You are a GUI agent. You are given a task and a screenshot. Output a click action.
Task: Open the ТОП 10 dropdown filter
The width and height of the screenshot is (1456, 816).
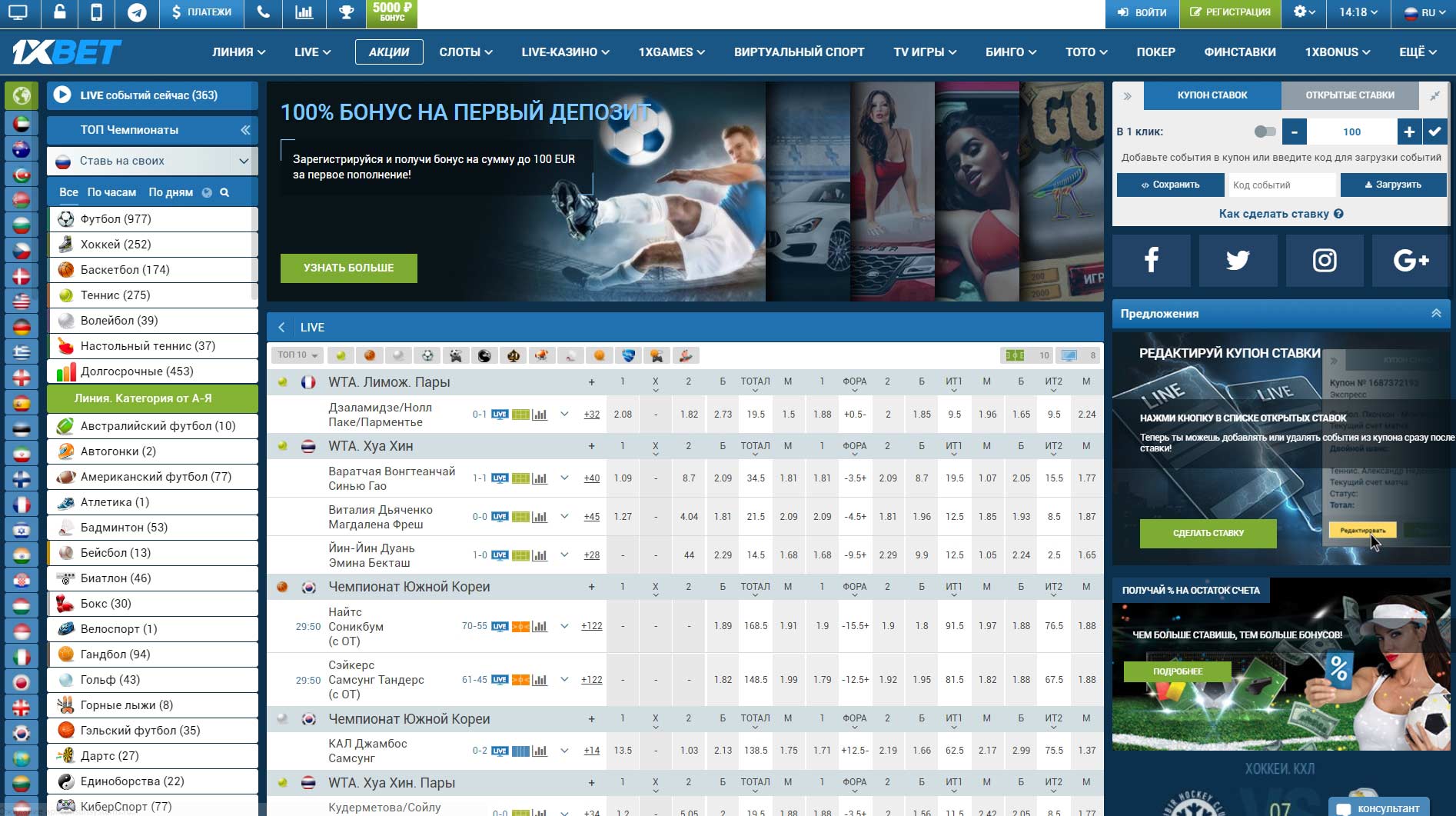coord(298,355)
